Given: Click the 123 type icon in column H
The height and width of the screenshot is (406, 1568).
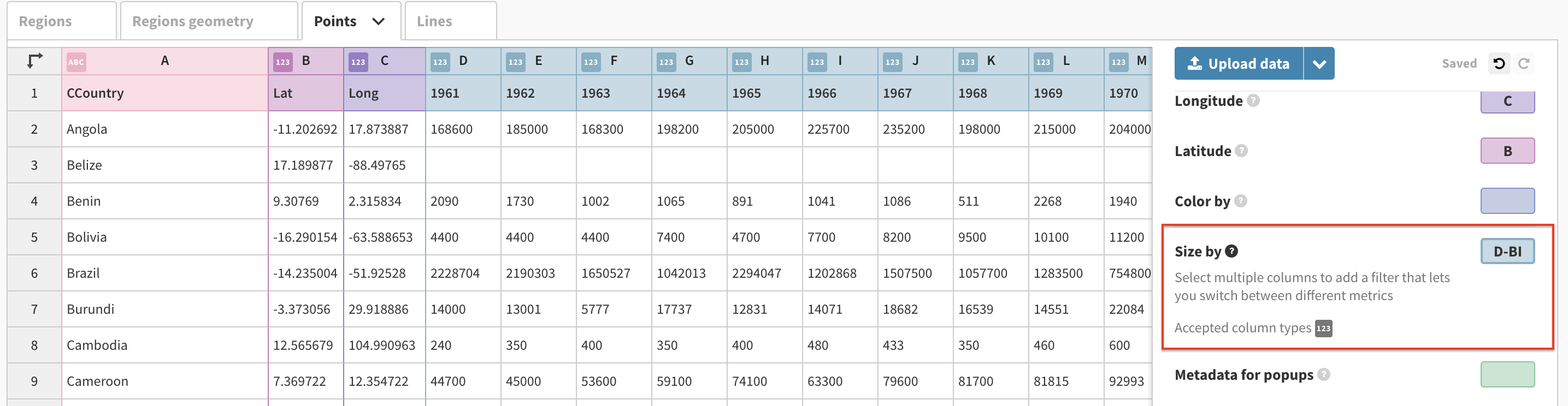Looking at the screenshot, I should (741, 62).
